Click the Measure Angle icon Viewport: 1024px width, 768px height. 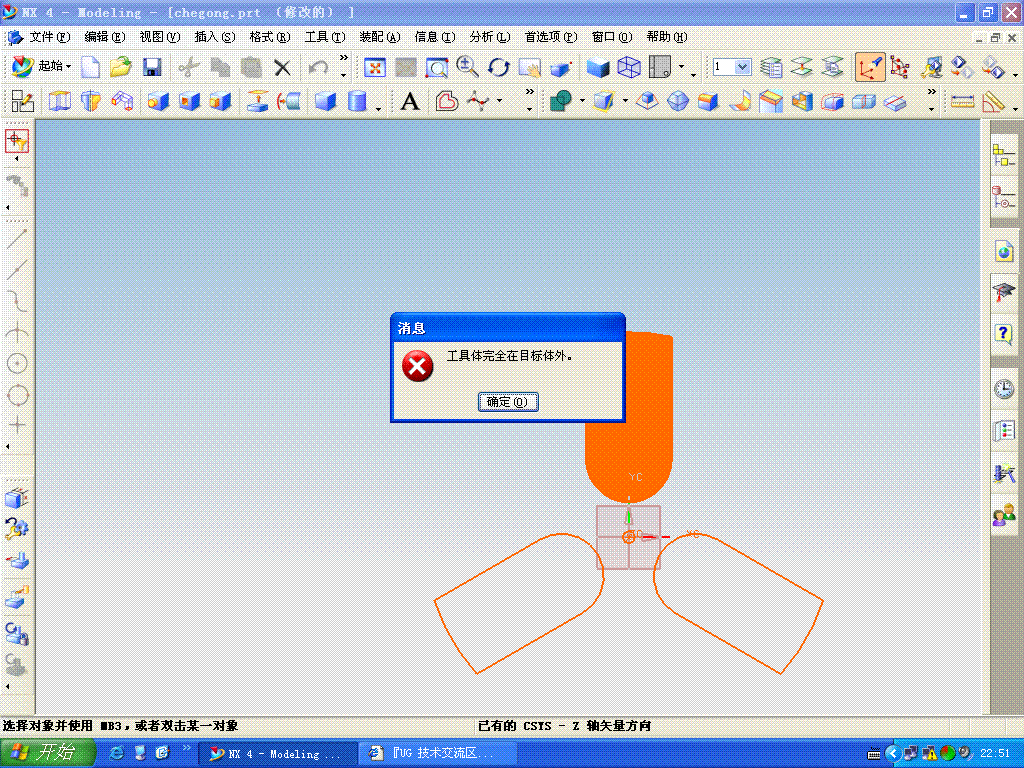click(x=993, y=101)
